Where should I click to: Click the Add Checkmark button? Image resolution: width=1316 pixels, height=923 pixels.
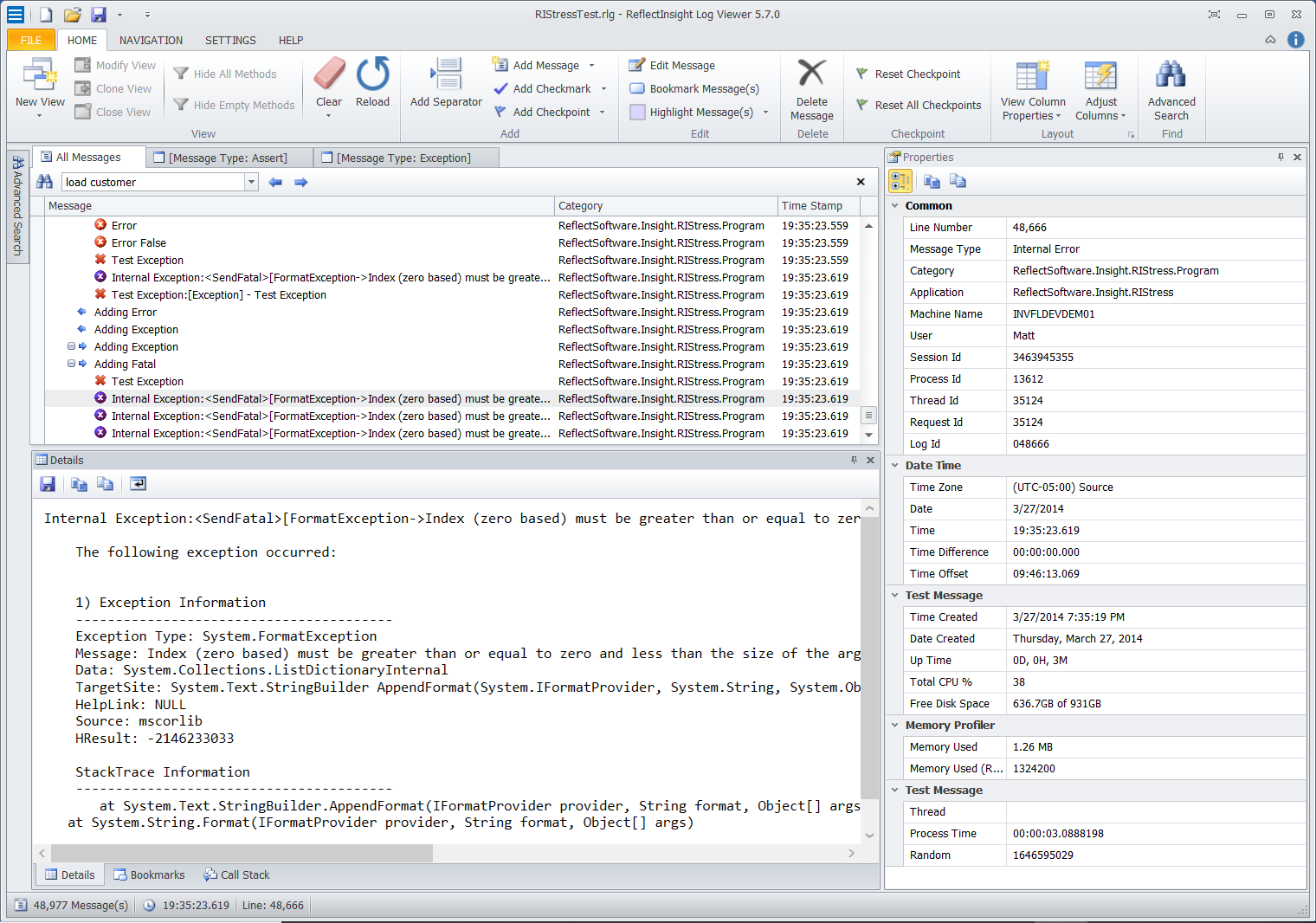point(543,89)
